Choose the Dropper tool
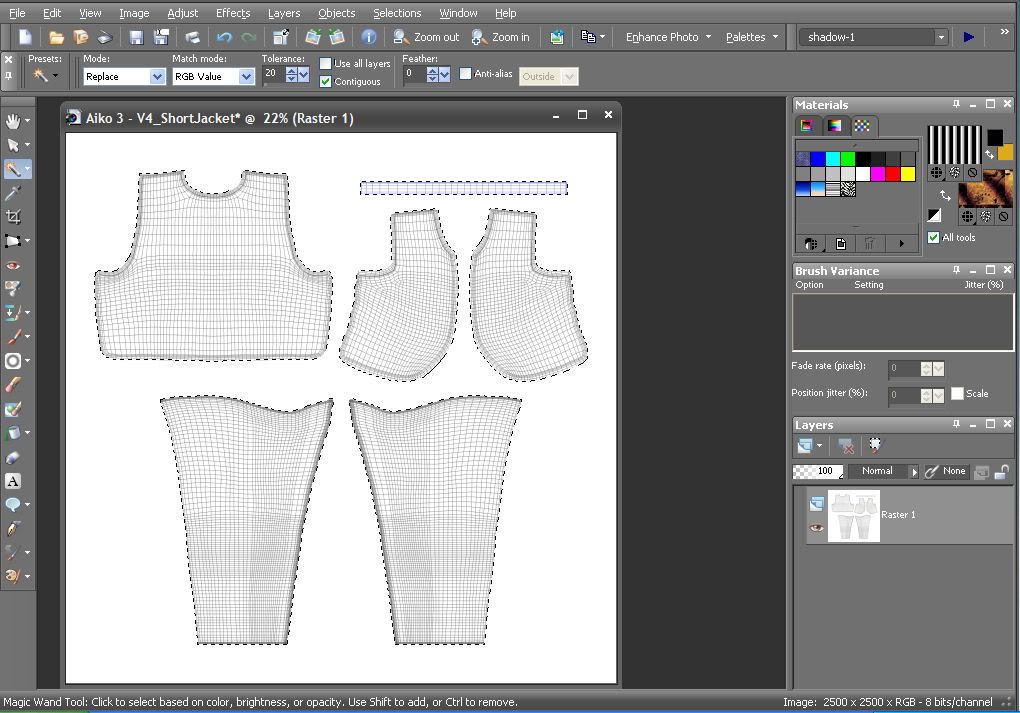This screenshot has width=1020, height=713. pyautogui.click(x=13, y=193)
